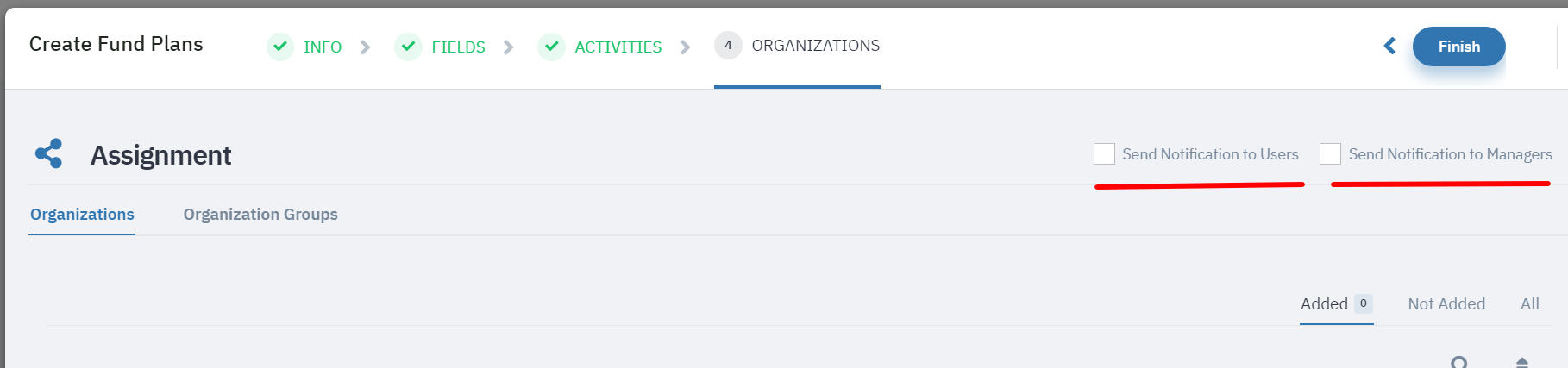Click the step 4 number circle
This screenshot has width=1568, height=368.
coord(728,46)
